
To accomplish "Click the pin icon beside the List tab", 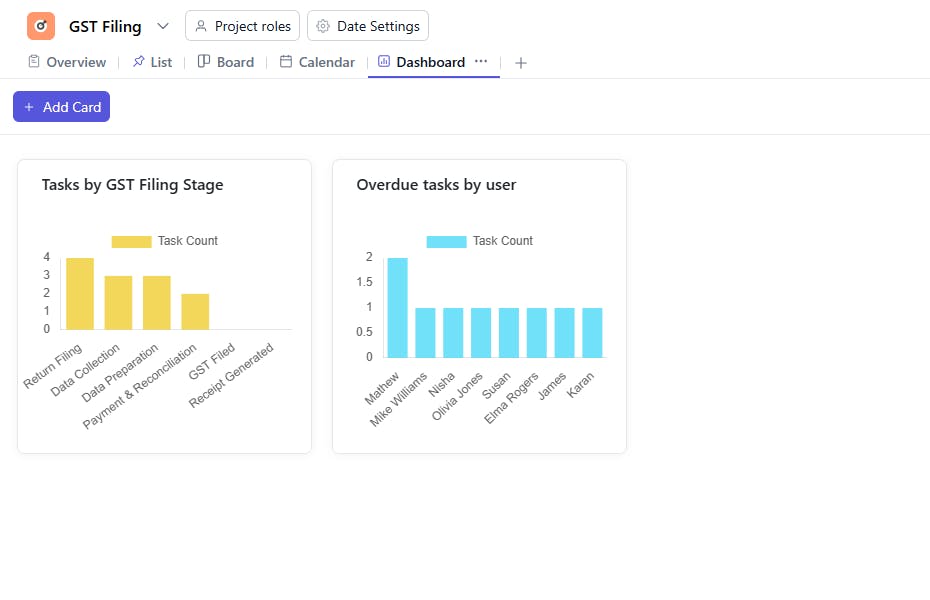I will [138, 62].
